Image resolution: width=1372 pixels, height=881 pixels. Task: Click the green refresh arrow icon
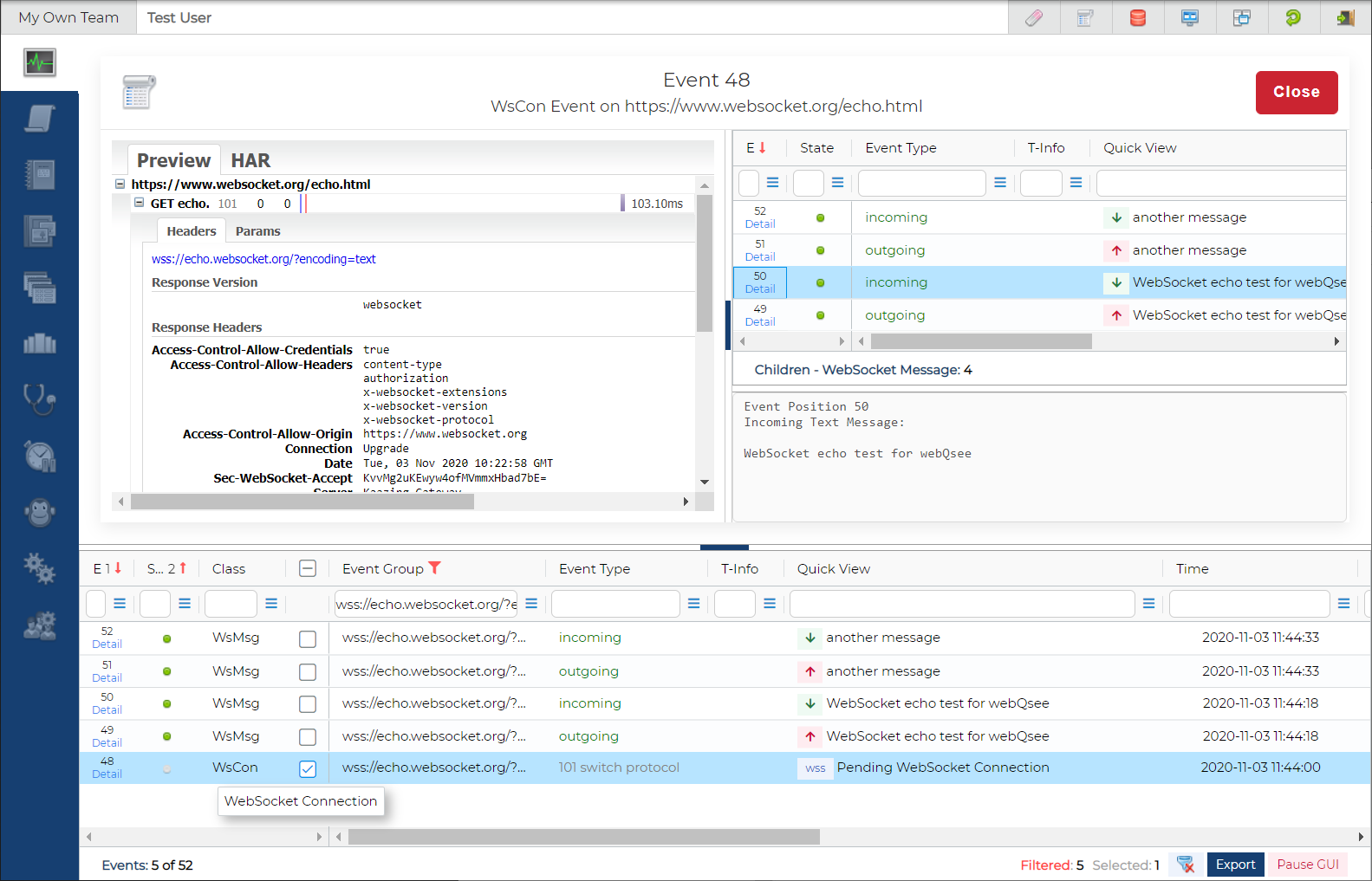(x=1293, y=17)
